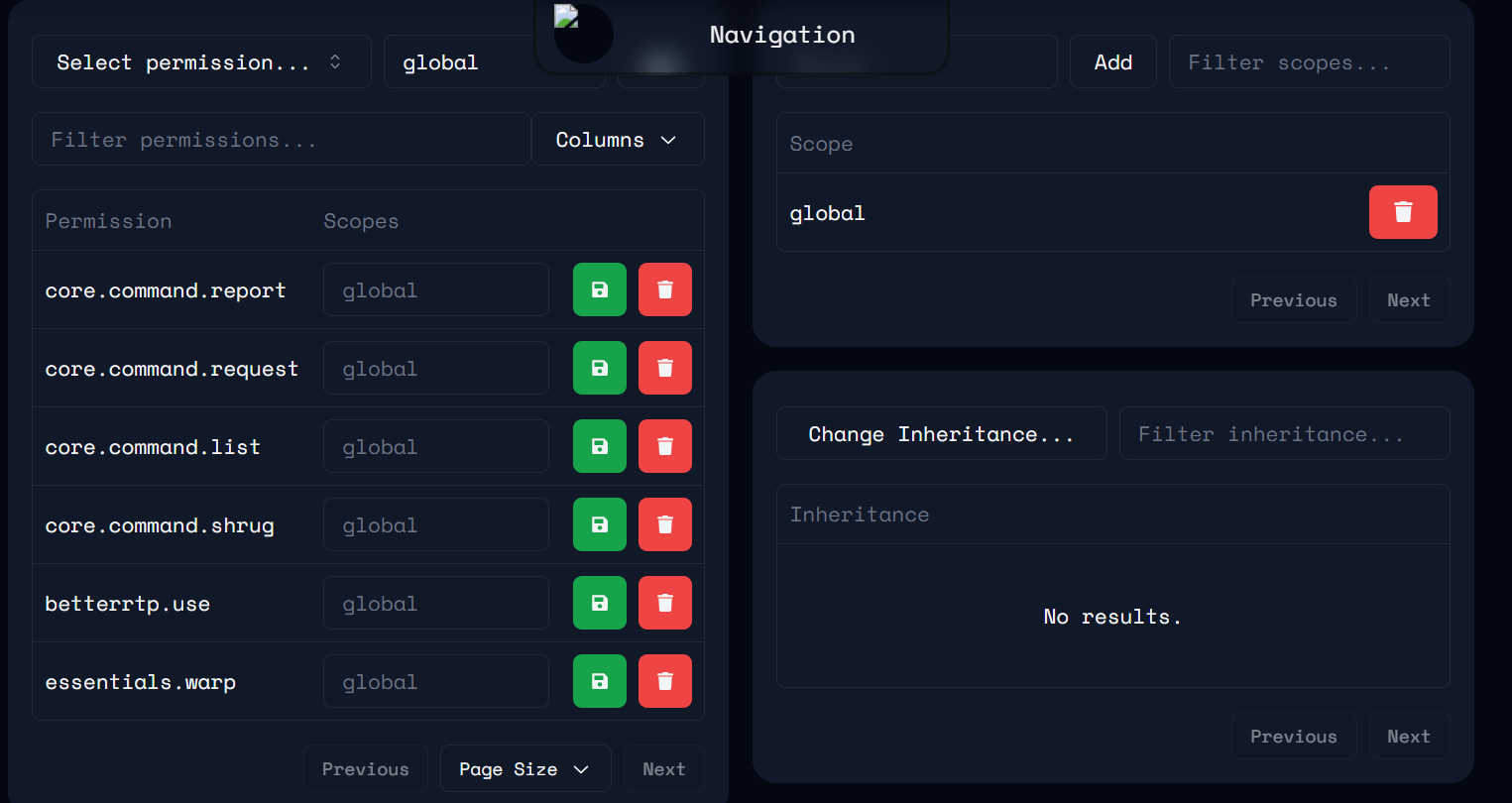Delete the betterrtp.use permission
Image resolution: width=1512 pixels, height=803 pixels.
point(664,603)
